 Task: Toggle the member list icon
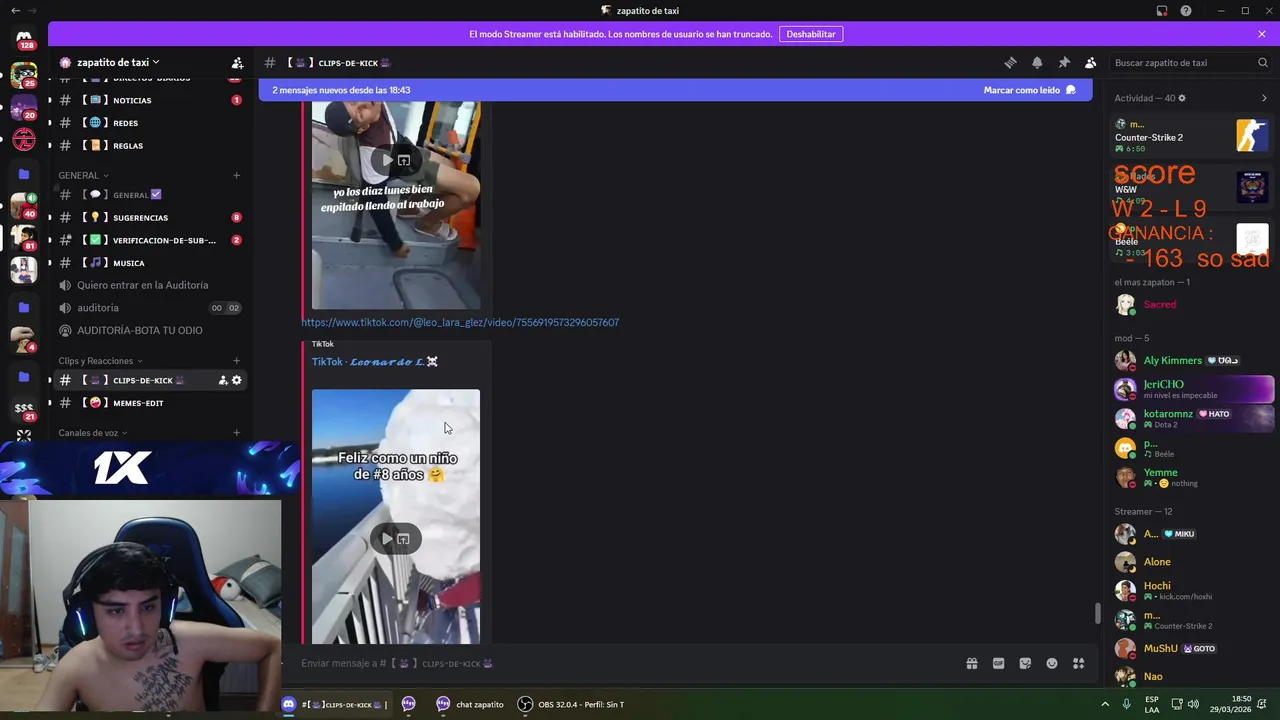(1091, 63)
